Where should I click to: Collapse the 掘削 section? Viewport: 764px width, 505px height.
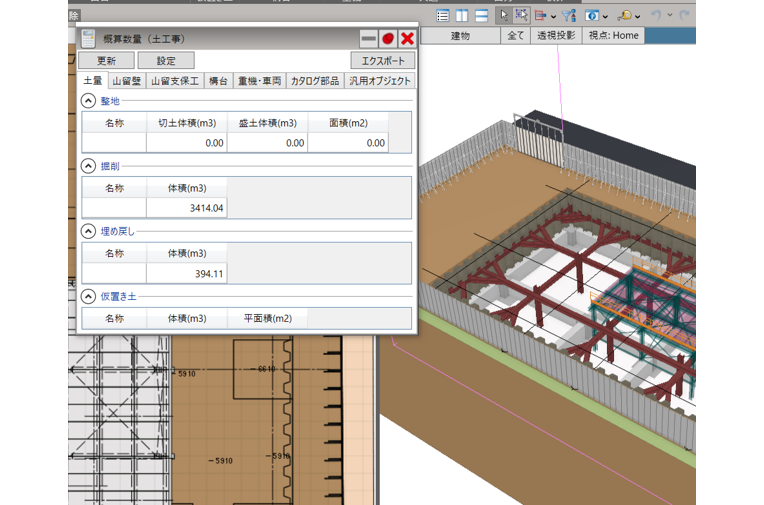pyautogui.click(x=88, y=166)
